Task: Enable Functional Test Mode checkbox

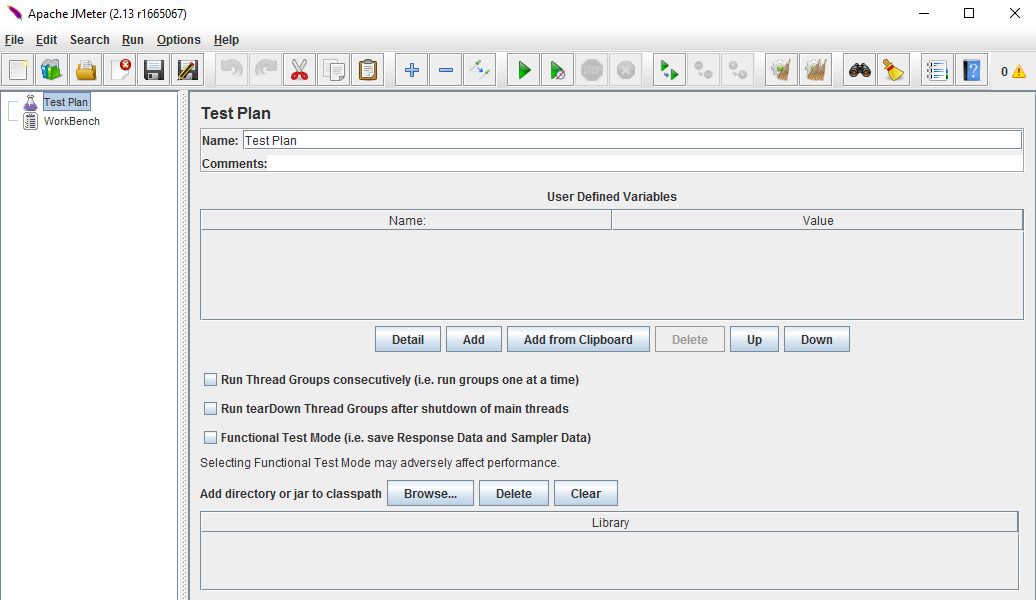Action: pos(210,437)
